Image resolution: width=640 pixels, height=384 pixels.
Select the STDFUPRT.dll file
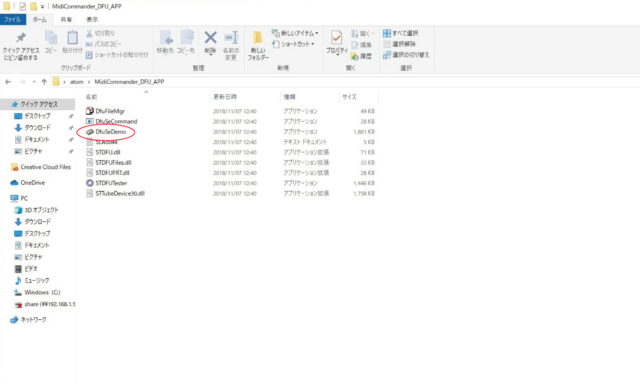[x=112, y=173]
